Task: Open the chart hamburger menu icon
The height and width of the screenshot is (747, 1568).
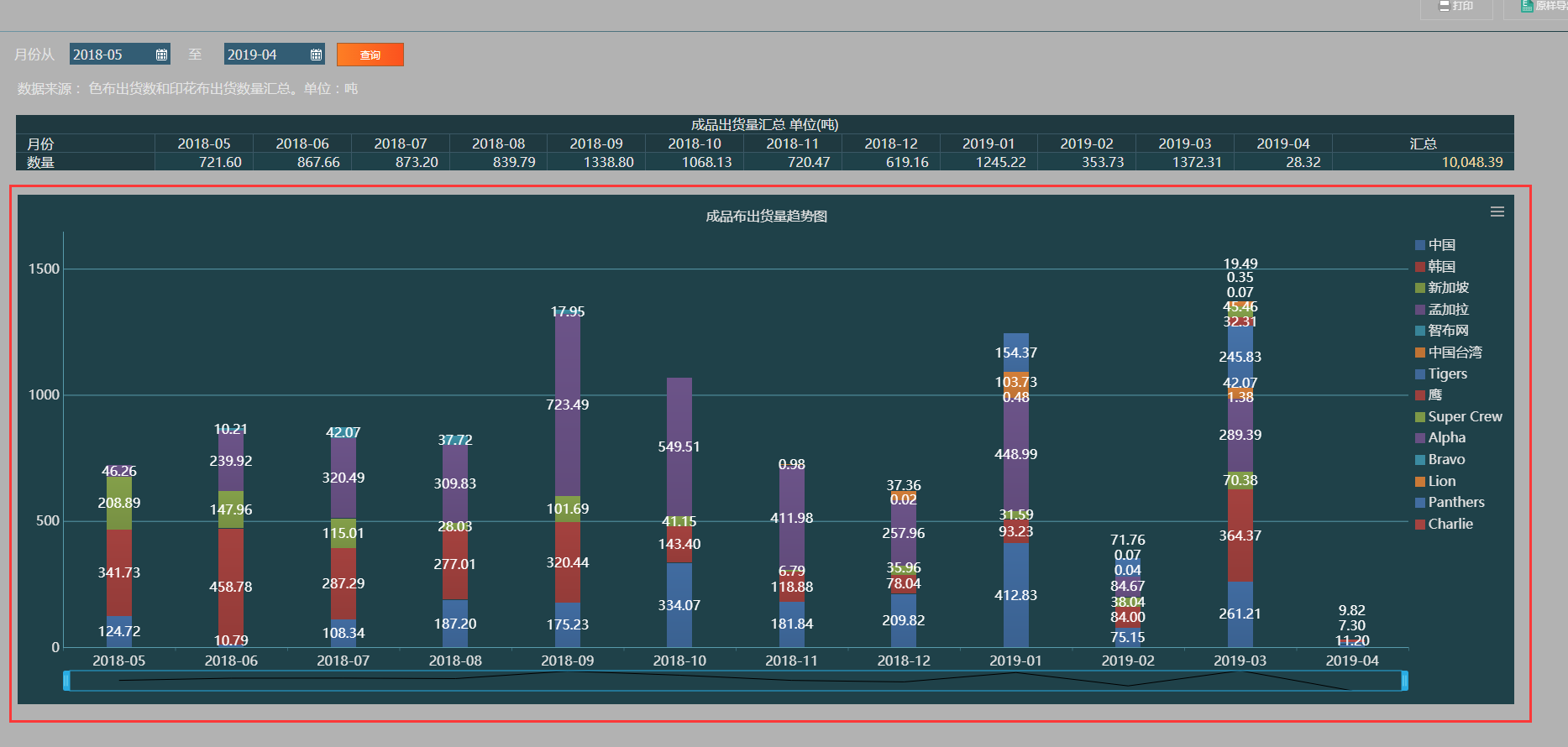Action: (1497, 212)
